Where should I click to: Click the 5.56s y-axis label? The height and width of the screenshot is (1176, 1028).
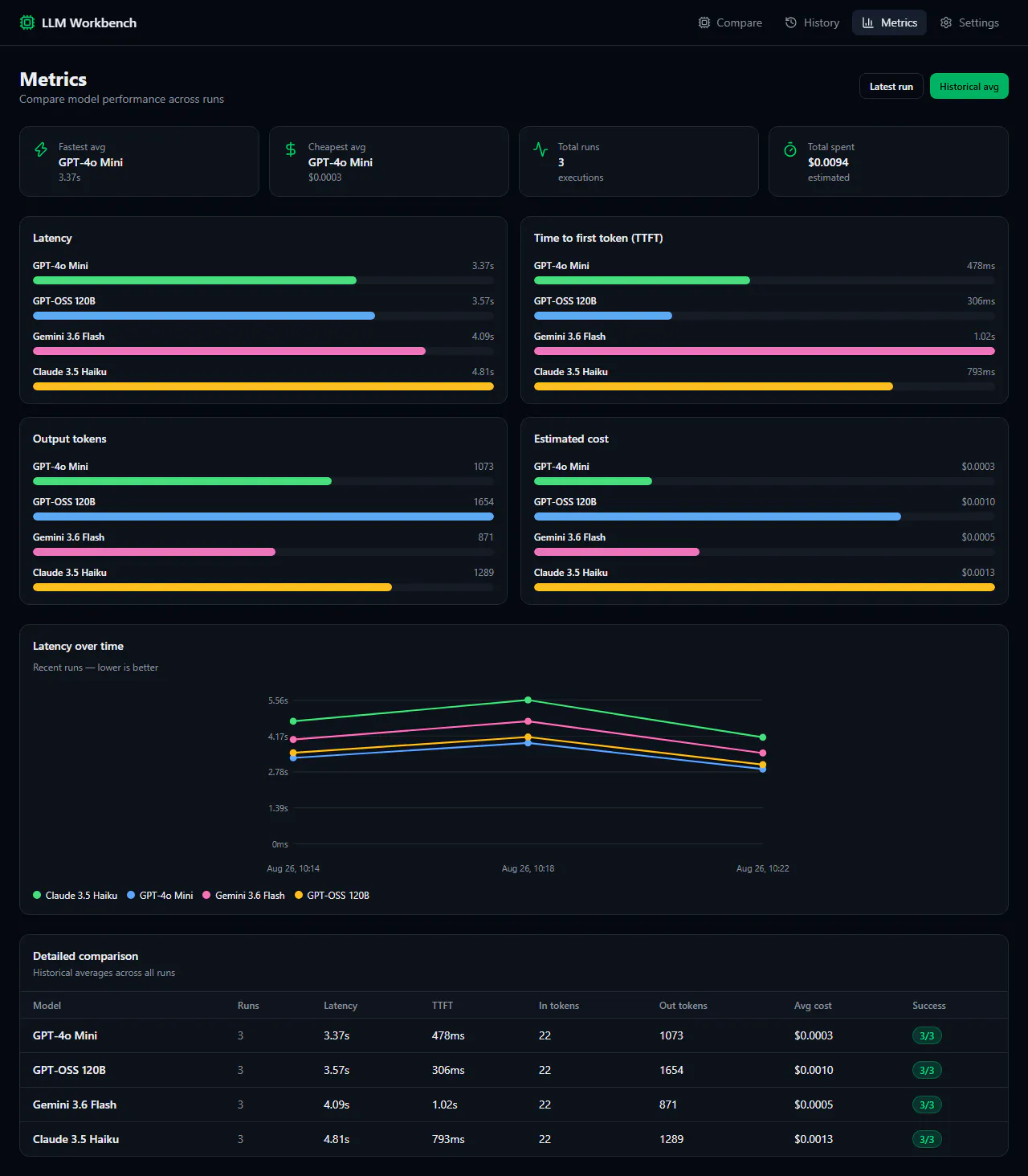(278, 700)
